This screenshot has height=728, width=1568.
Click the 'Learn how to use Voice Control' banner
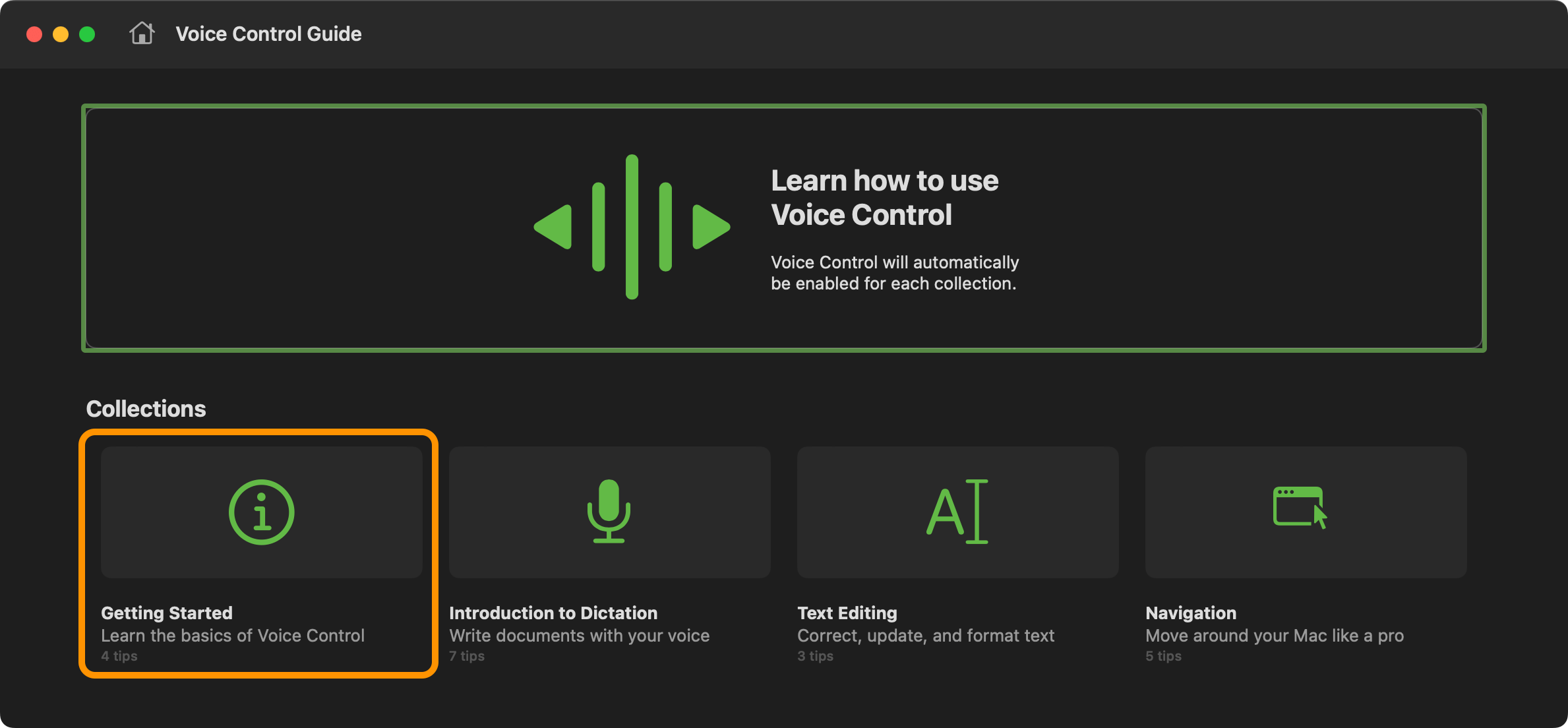[x=784, y=228]
